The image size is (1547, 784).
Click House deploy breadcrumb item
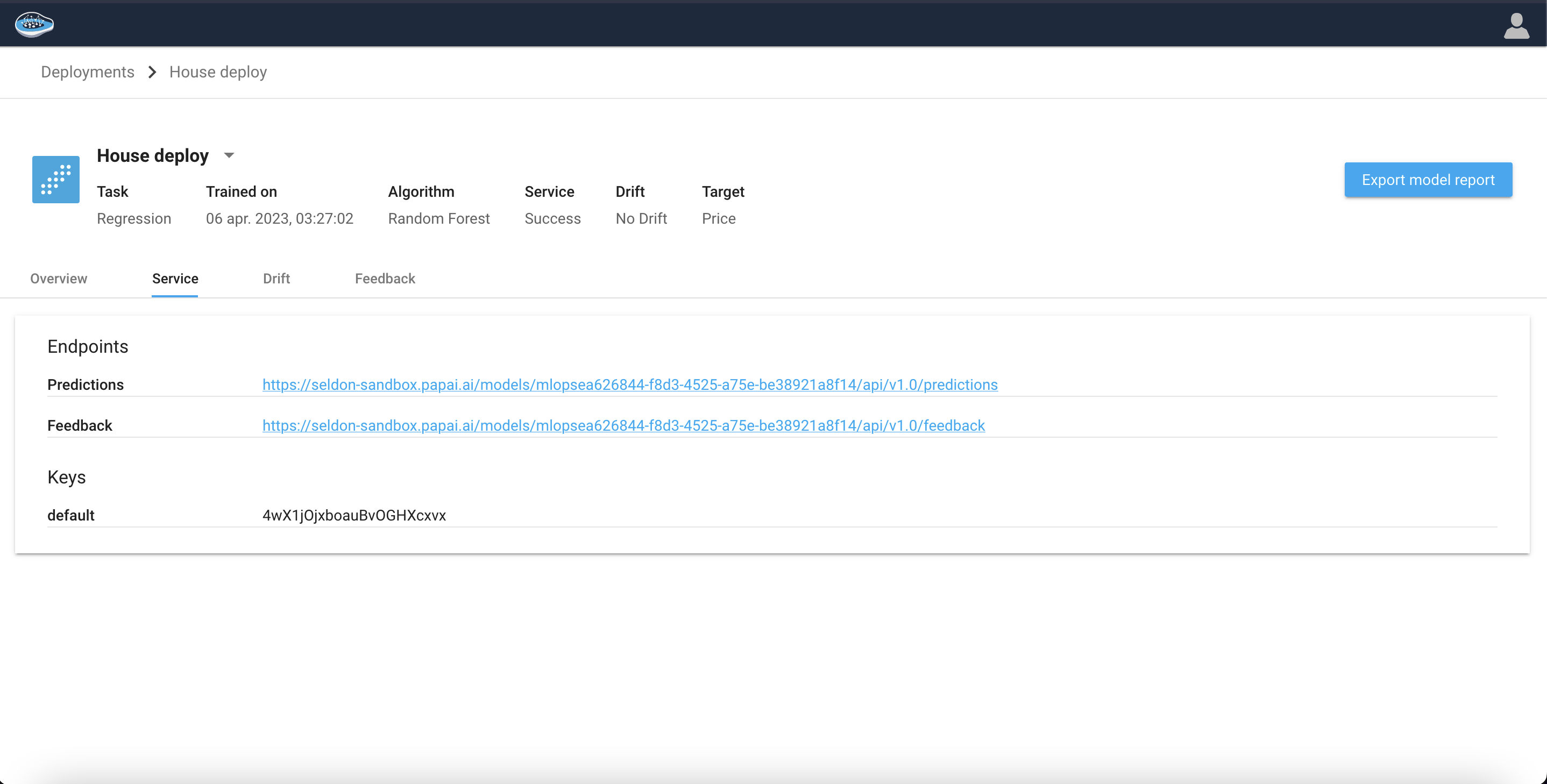click(x=218, y=72)
